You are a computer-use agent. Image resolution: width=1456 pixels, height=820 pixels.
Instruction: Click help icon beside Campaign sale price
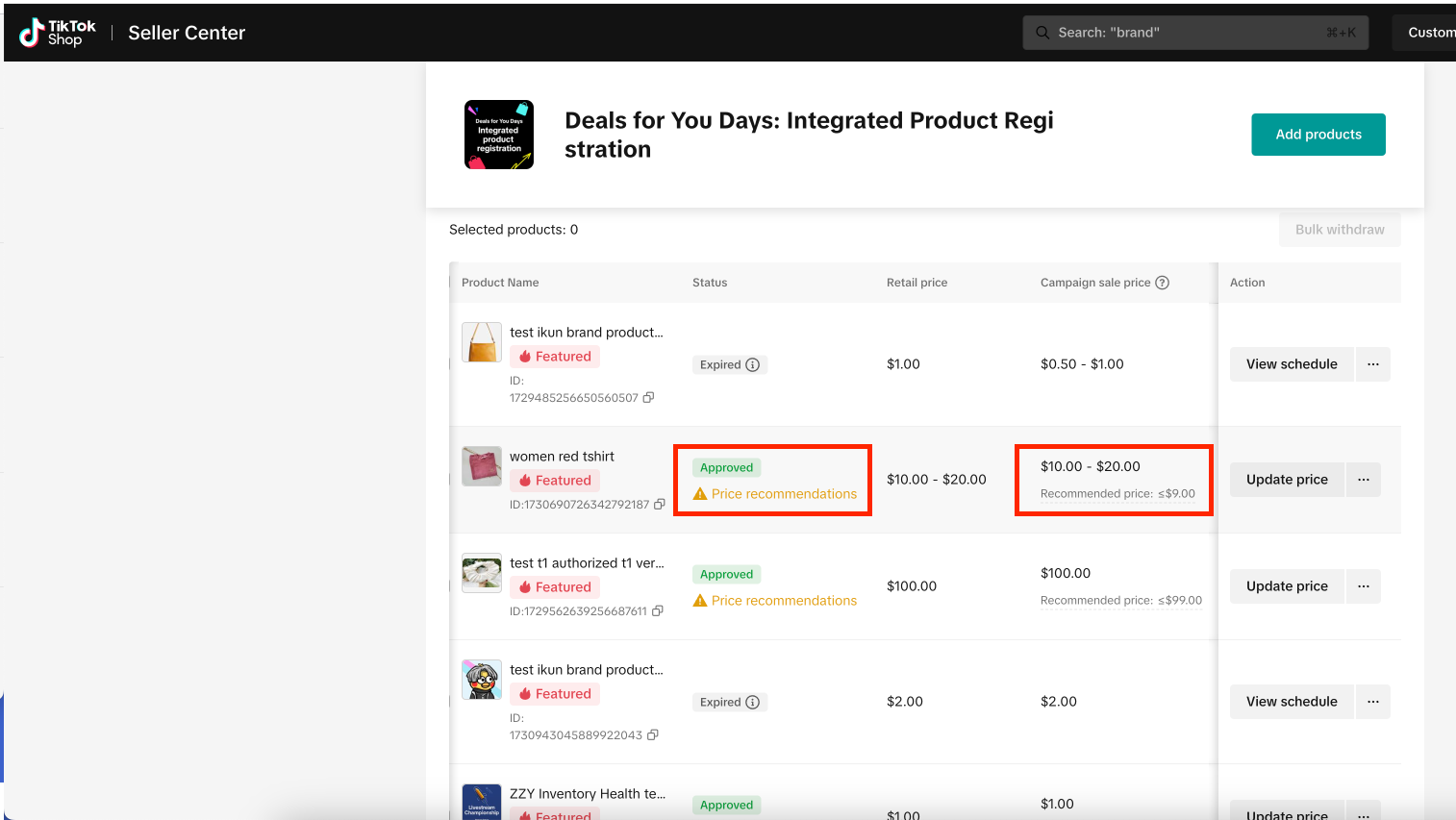(1162, 283)
